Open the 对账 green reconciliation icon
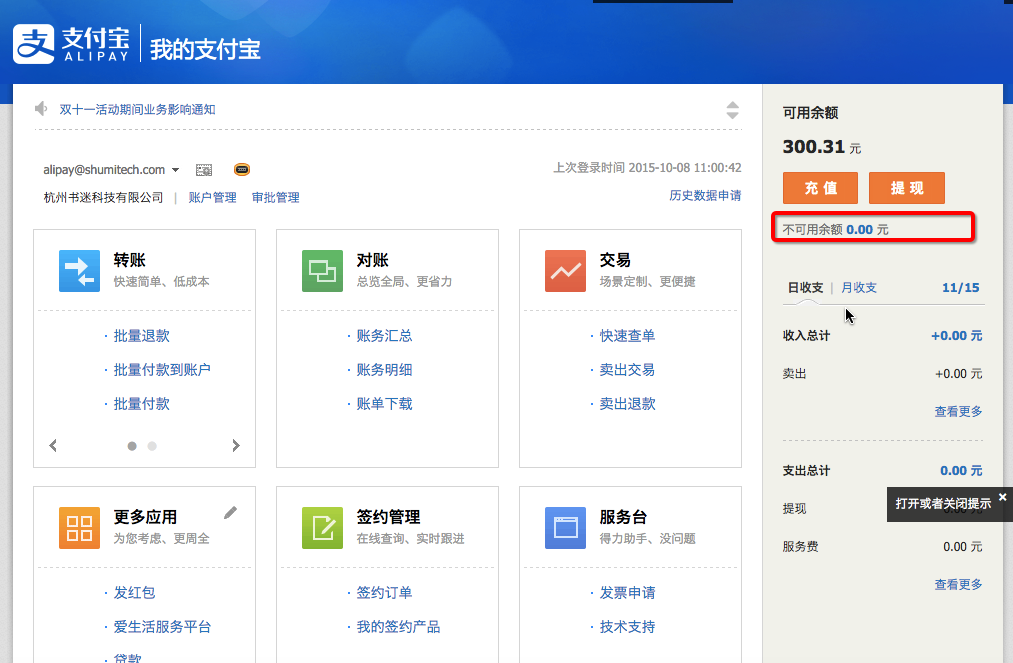 pyautogui.click(x=322, y=271)
